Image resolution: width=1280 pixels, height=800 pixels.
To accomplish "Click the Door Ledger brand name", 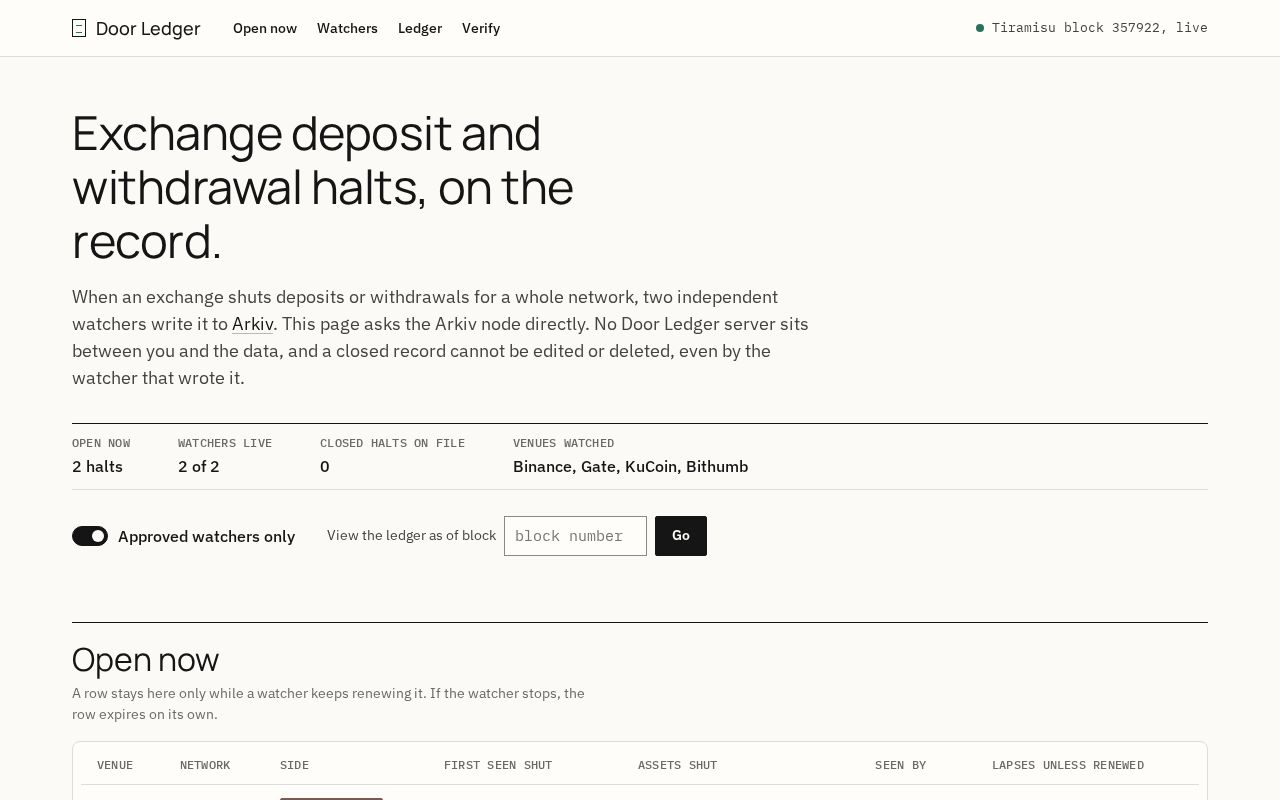I will (x=148, y=29).
